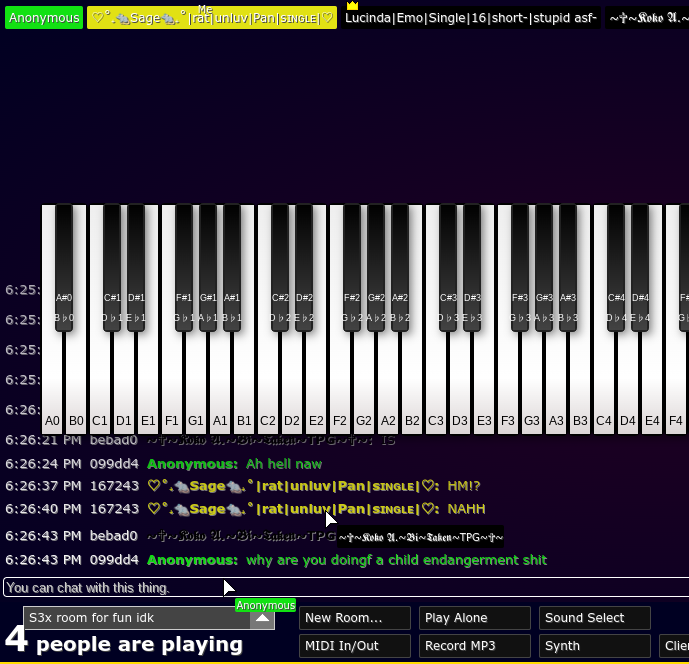
Task: Click Lucinda's participant name tag
Action: 471,18
